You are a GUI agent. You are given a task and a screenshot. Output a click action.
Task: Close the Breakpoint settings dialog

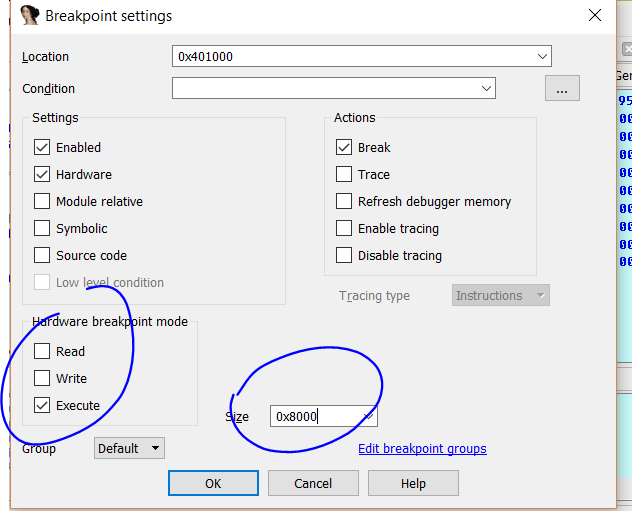click(x=595, y=16)
